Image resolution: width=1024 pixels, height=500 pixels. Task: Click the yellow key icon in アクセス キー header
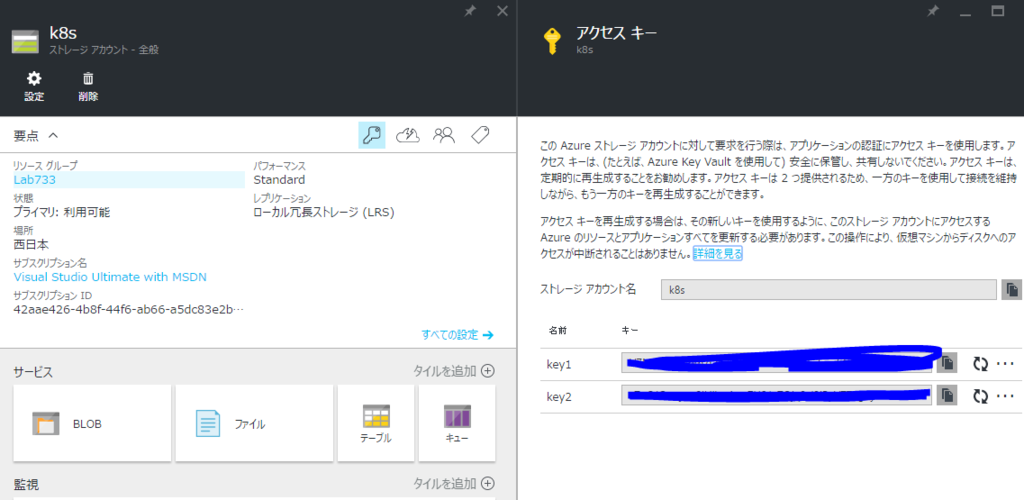click(552, 40)
